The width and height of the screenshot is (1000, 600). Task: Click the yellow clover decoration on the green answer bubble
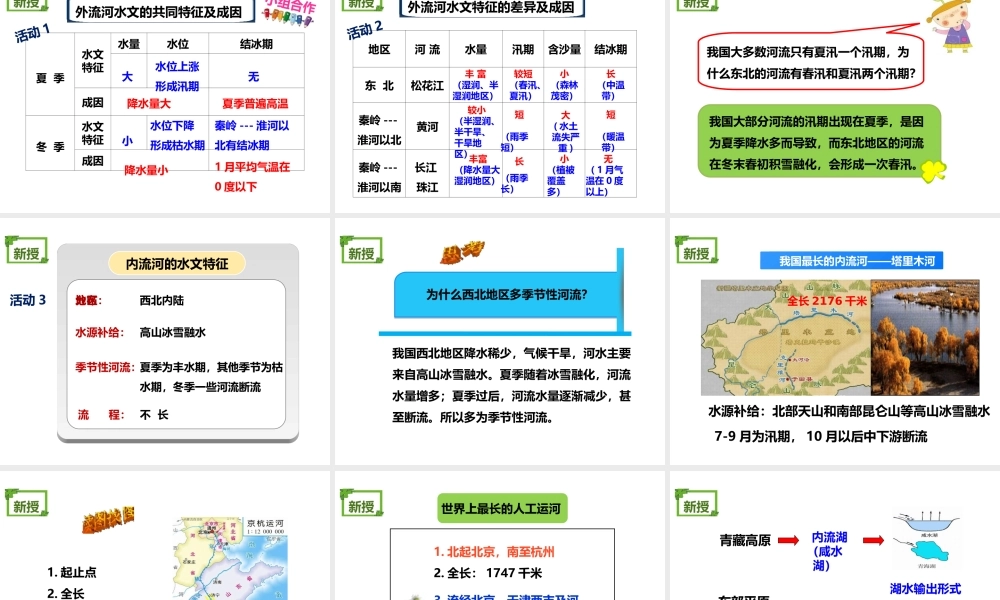tap(934, 170)
